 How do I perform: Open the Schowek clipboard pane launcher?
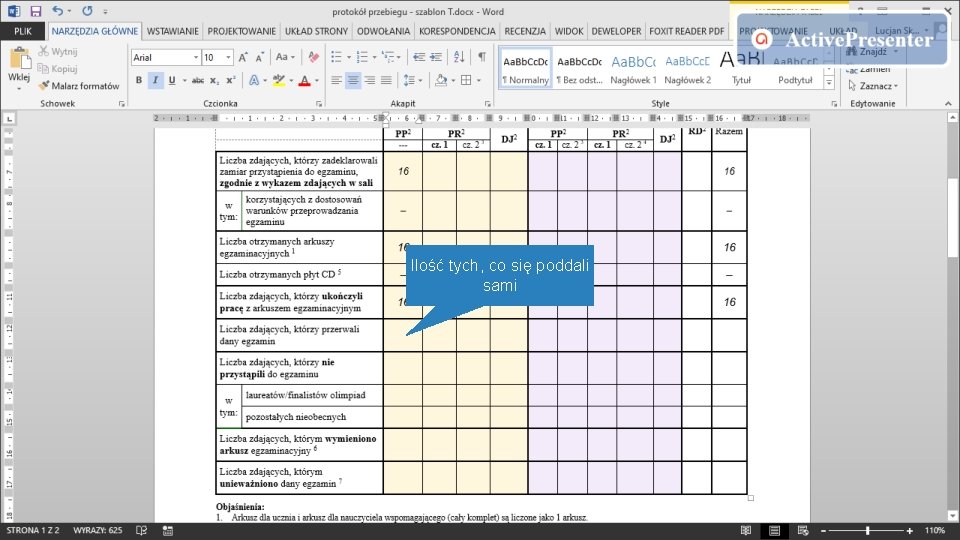[x=121, y=104]
